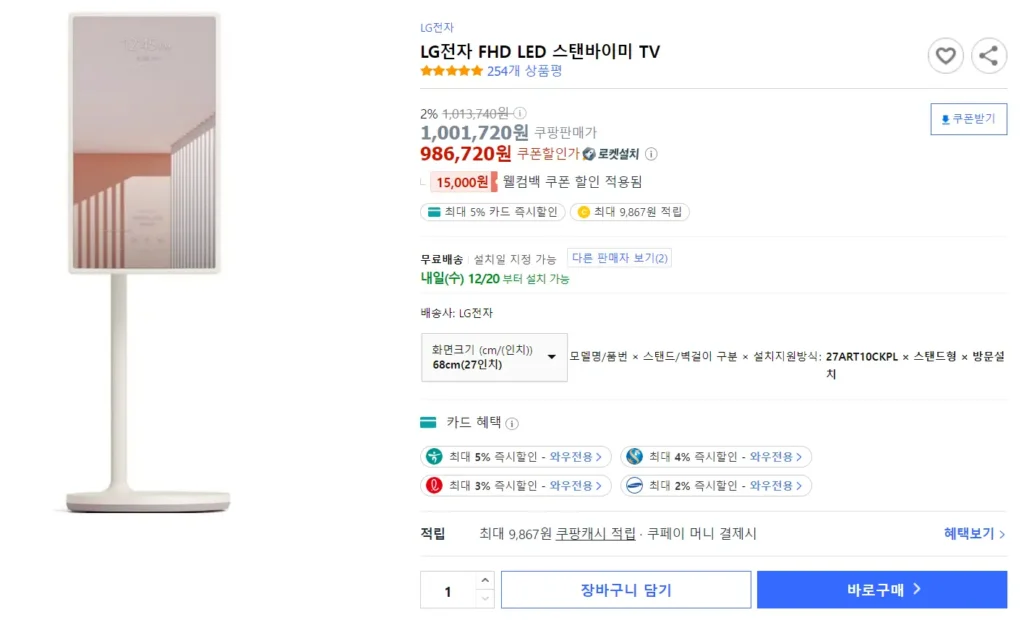Click info icon beside original price 1,013,740원

(519, 113)
